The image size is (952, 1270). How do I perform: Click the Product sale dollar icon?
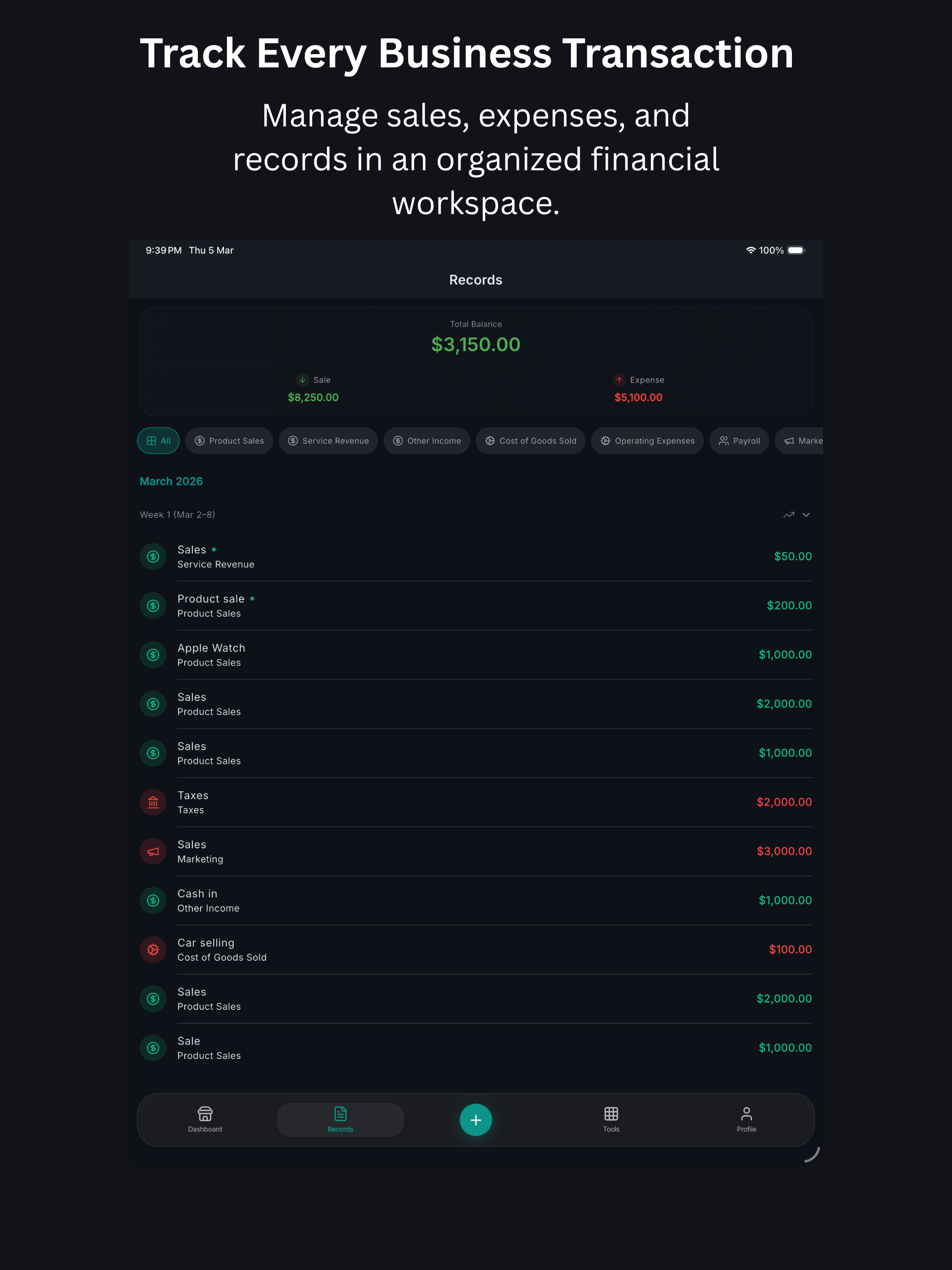point(153,606)
